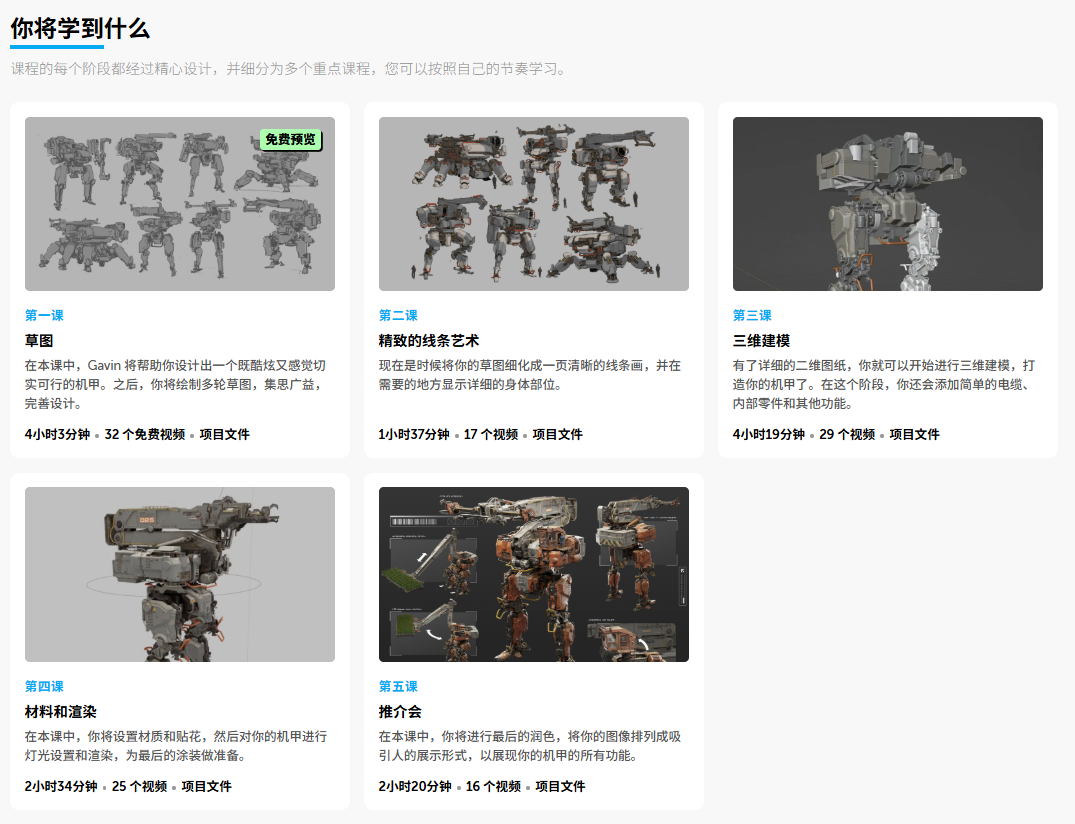Click the 你将学到什么 section heading
1075x824 pixels.
click(x=80, y=29)
